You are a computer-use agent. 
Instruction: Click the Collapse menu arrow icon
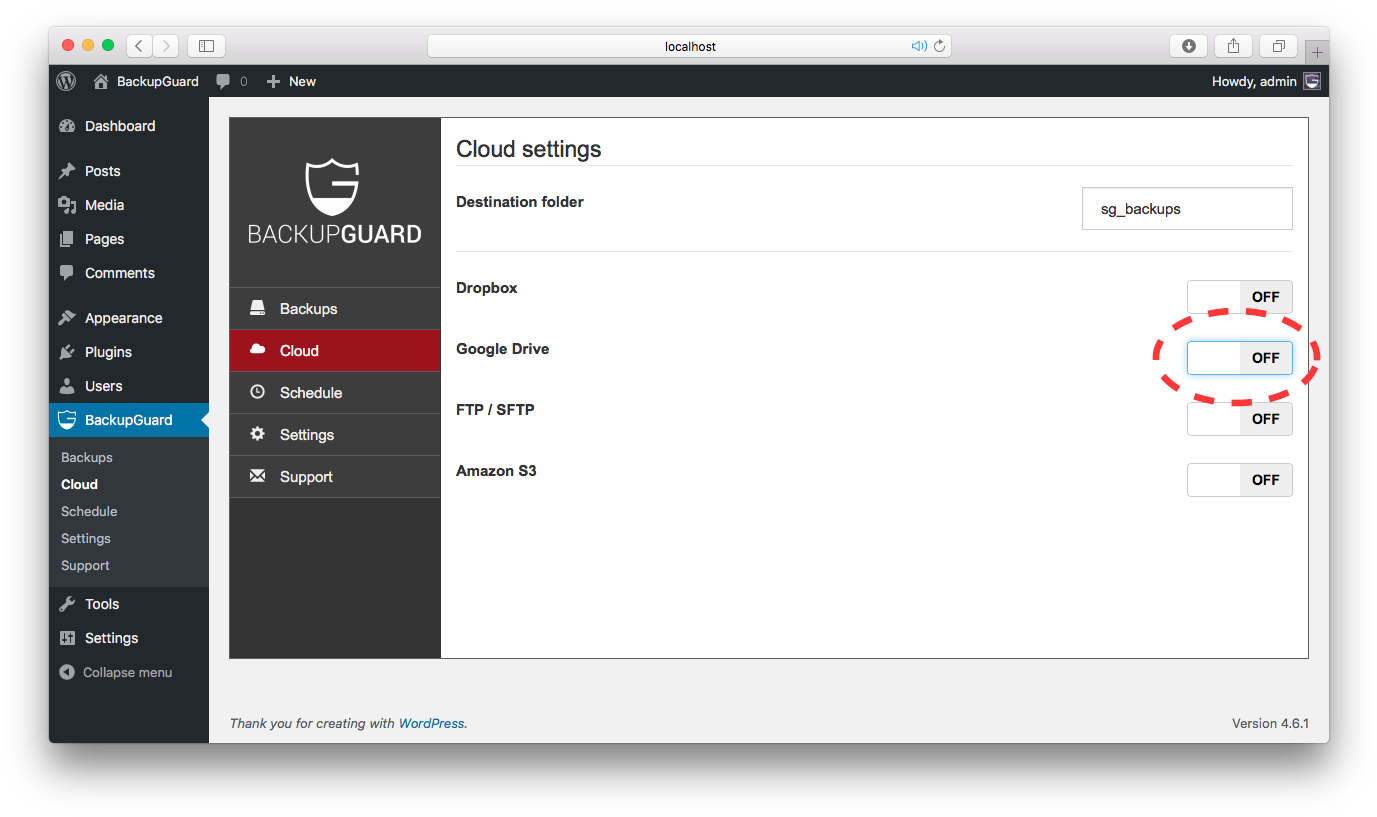click(x=67, y=672)
